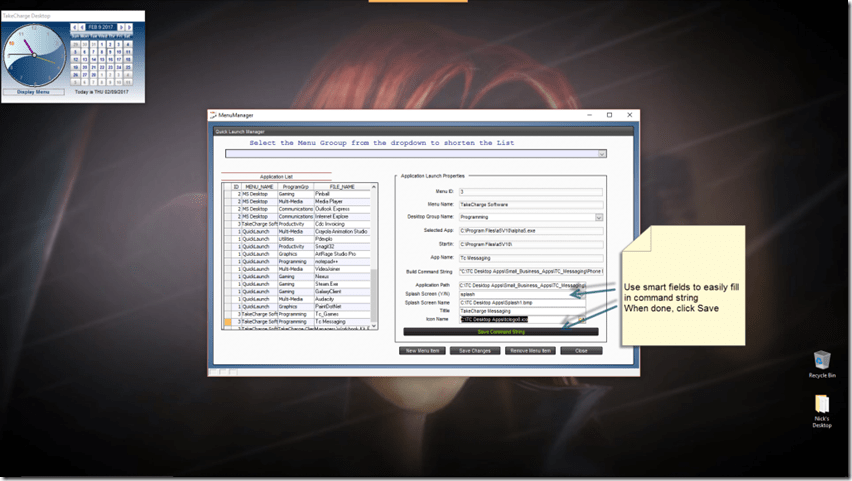Click Remove Menu Item button
This screenshot has width=852, height=481.
pos(528,351)
